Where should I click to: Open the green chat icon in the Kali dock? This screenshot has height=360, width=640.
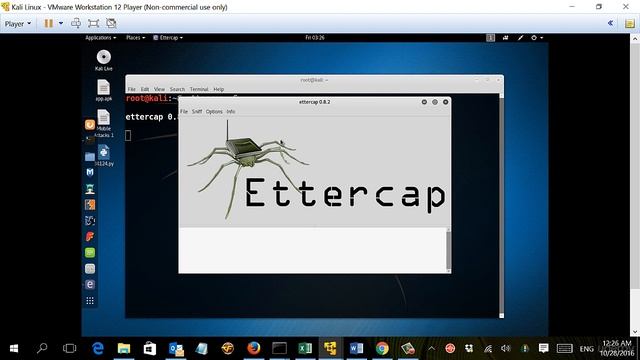click(x=90, y=253)
